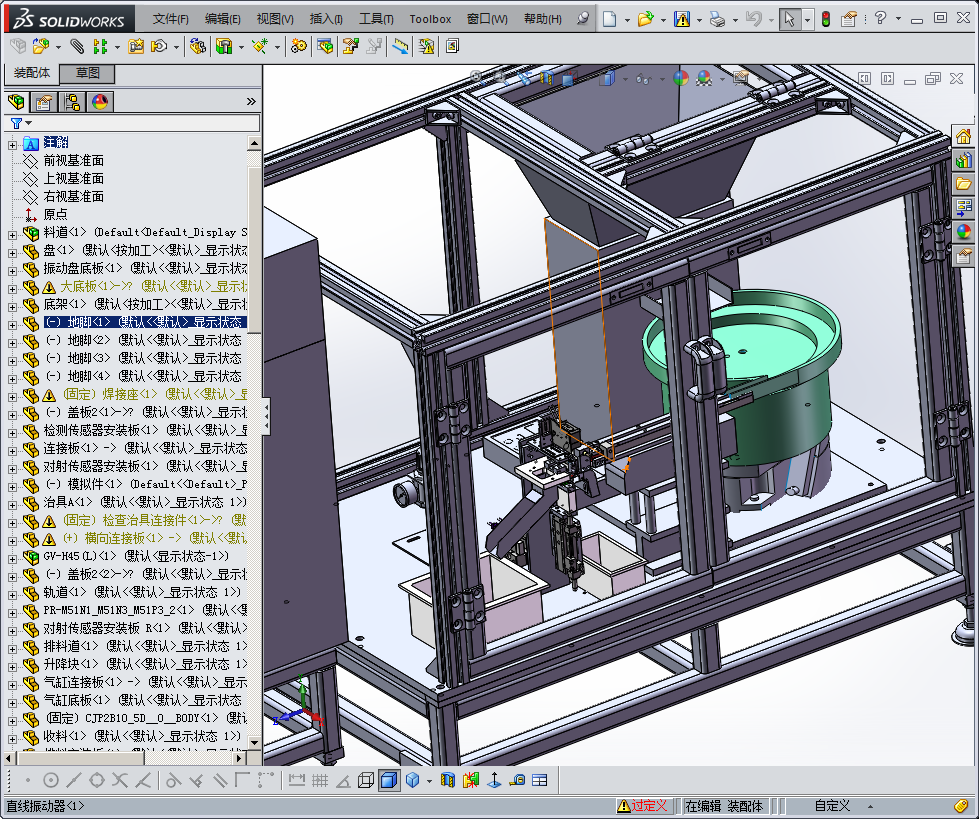
Task: Click the feature tree filter input field
Action: point(140,123)
